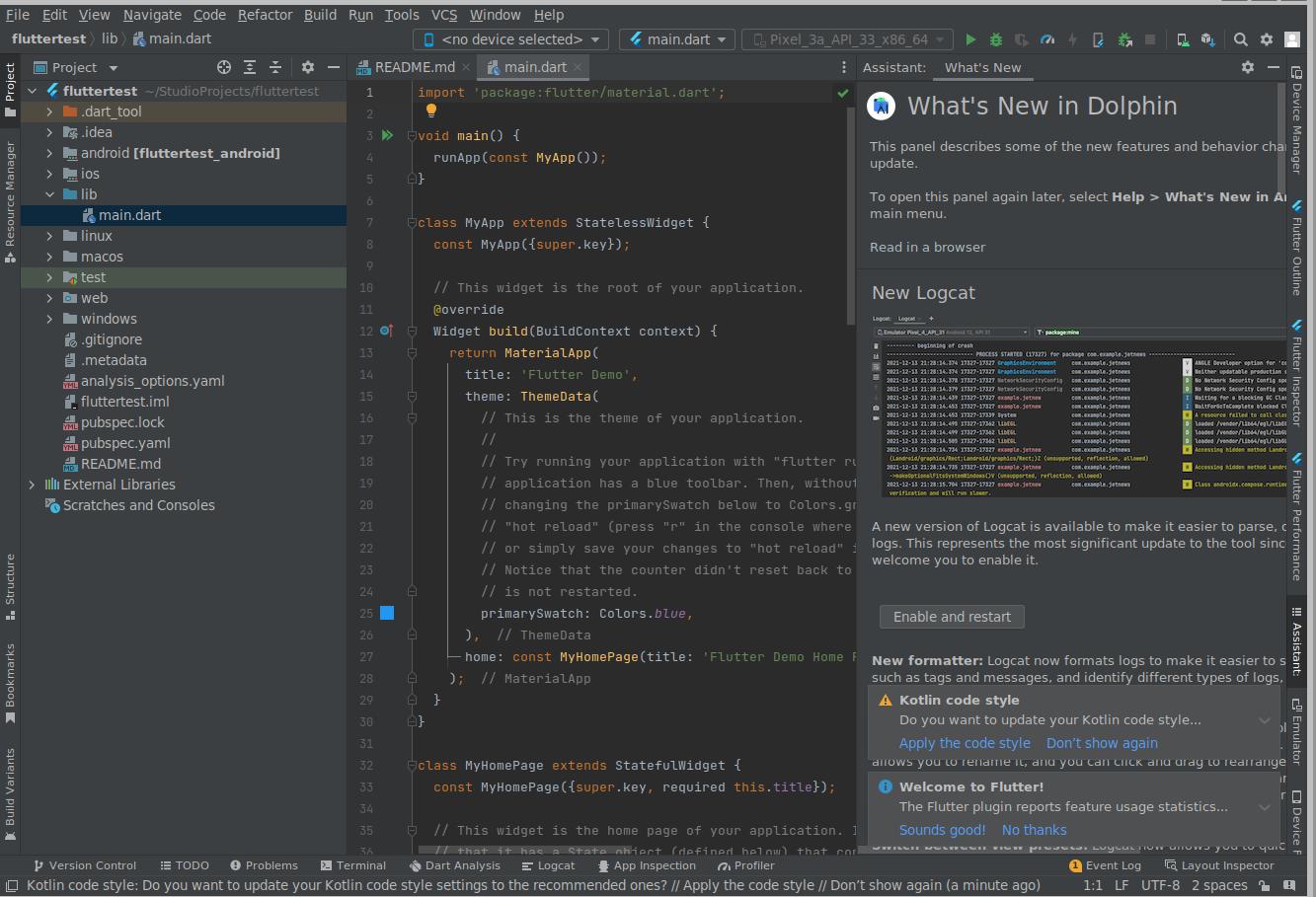
Task: Click Select Opened File target icon
Action: coord(224,67)
